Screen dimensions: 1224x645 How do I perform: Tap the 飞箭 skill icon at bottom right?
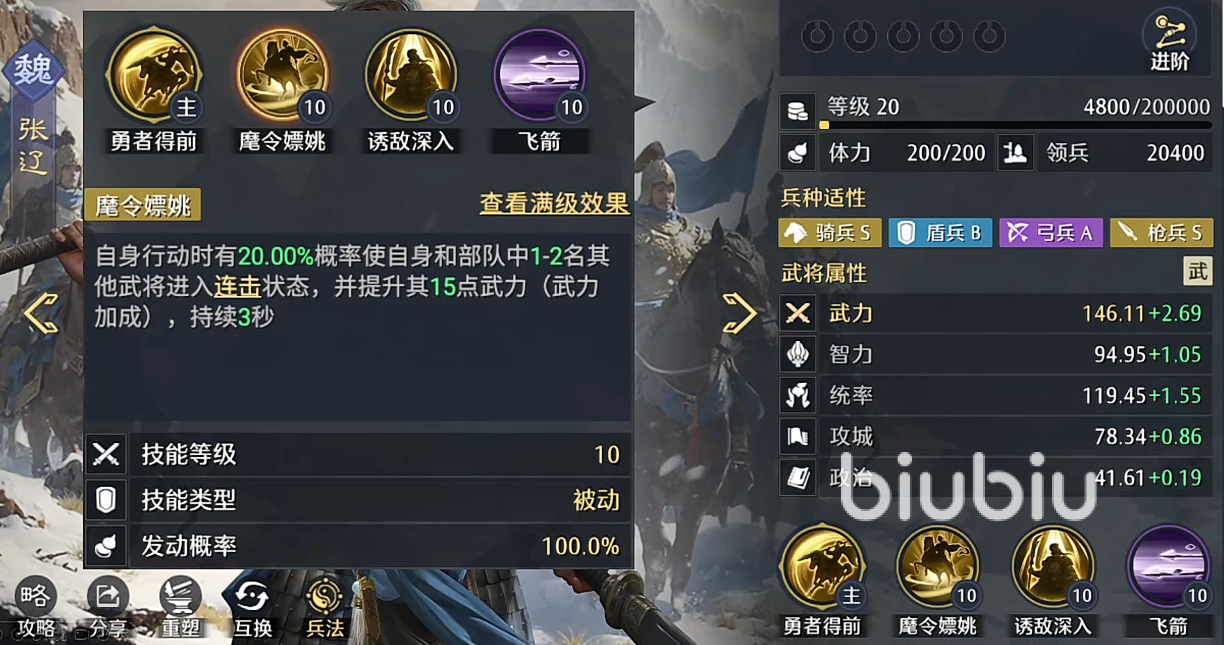tap(1170, 568)
